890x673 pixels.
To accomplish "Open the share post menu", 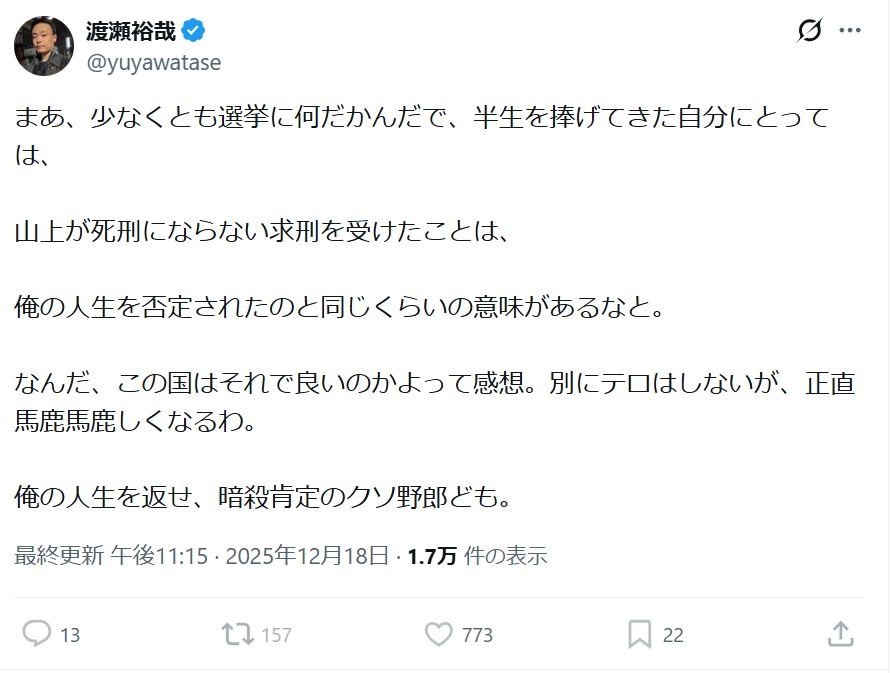I will click(x=841, y=634).
